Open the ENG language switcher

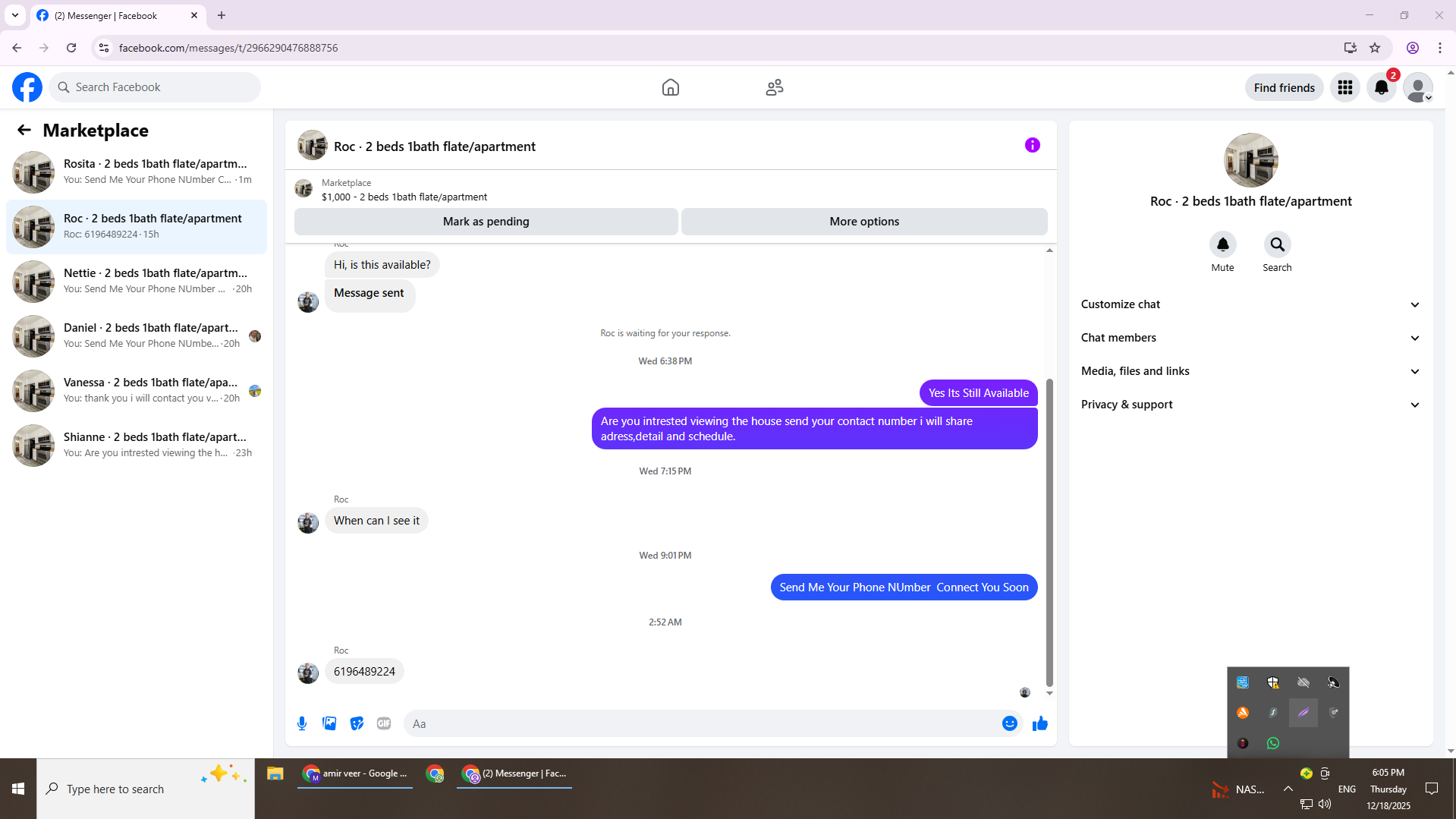(x=1347, y=789)
